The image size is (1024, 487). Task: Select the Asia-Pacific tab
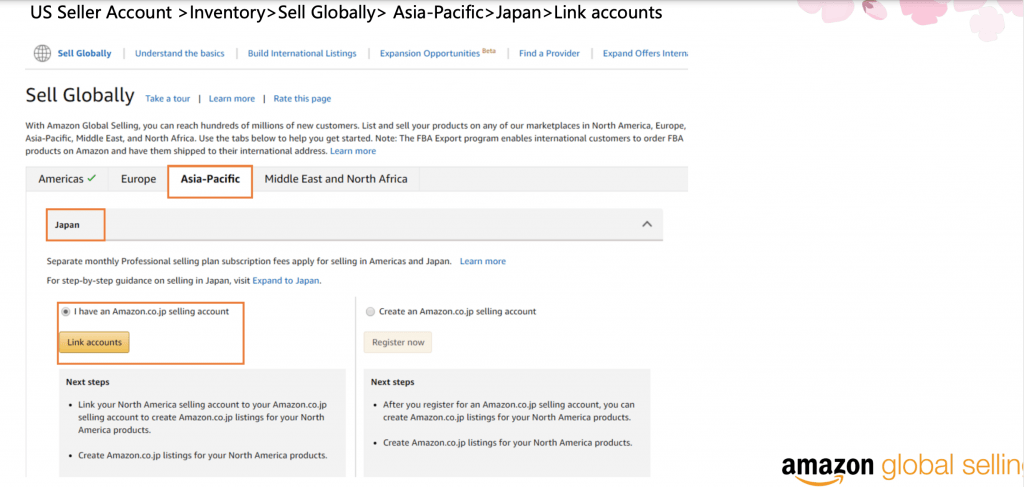pos(210,179)
